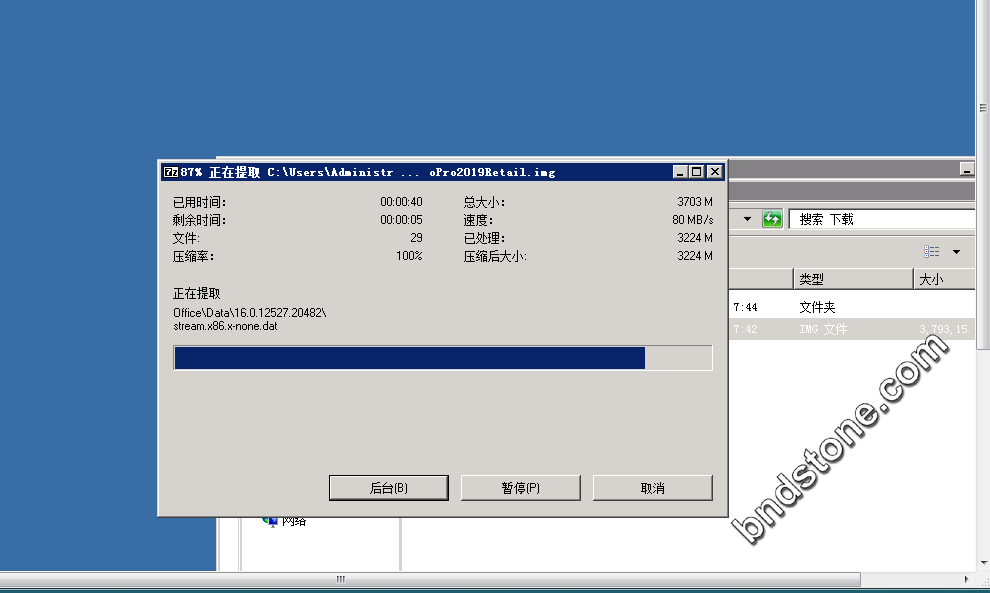This screenshot has height=593, width=990.
Task: Click the green refresh icon beside address bar
Action: [x=771, y=219]
